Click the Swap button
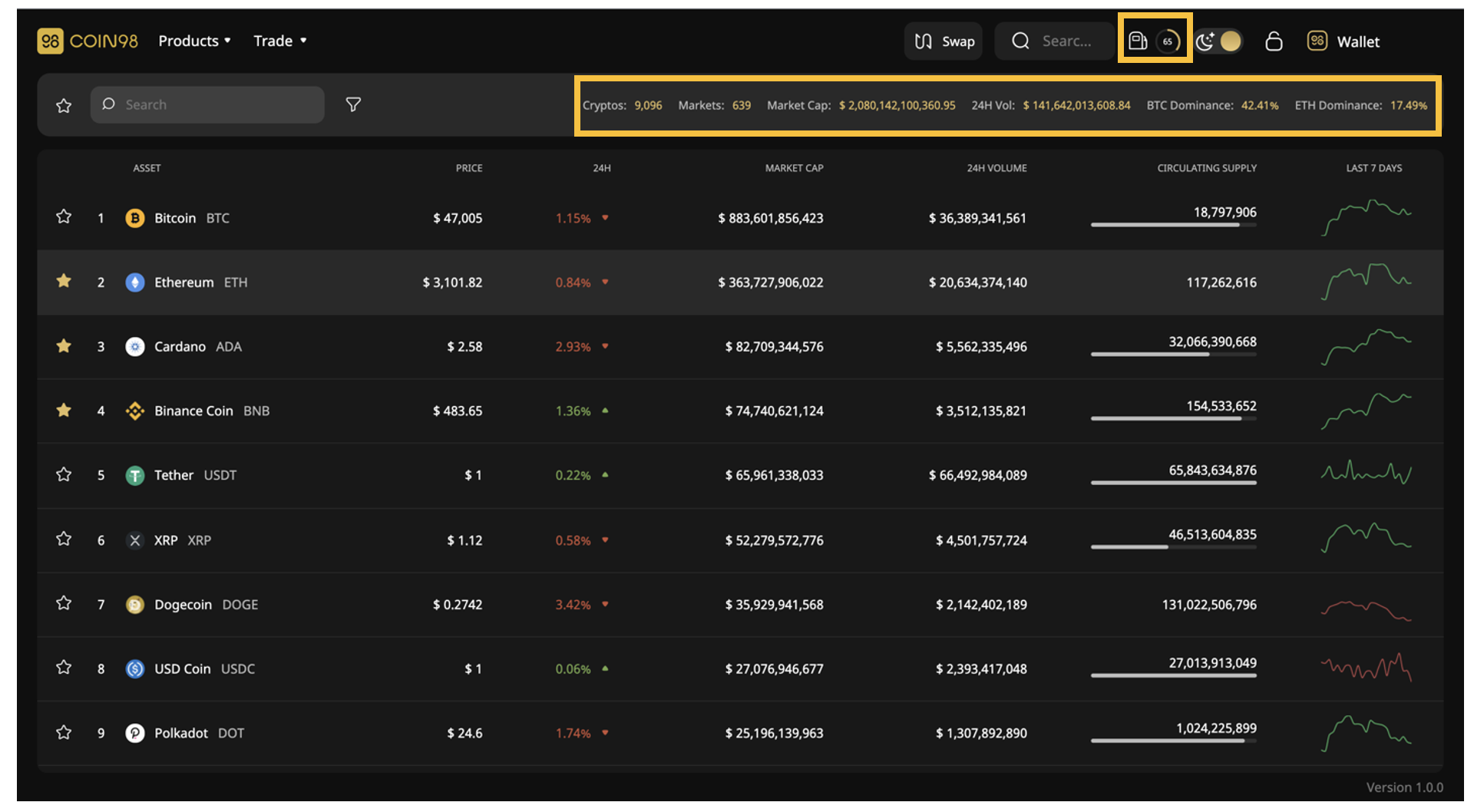This screenshot has width=1474, height=812. 944,41
